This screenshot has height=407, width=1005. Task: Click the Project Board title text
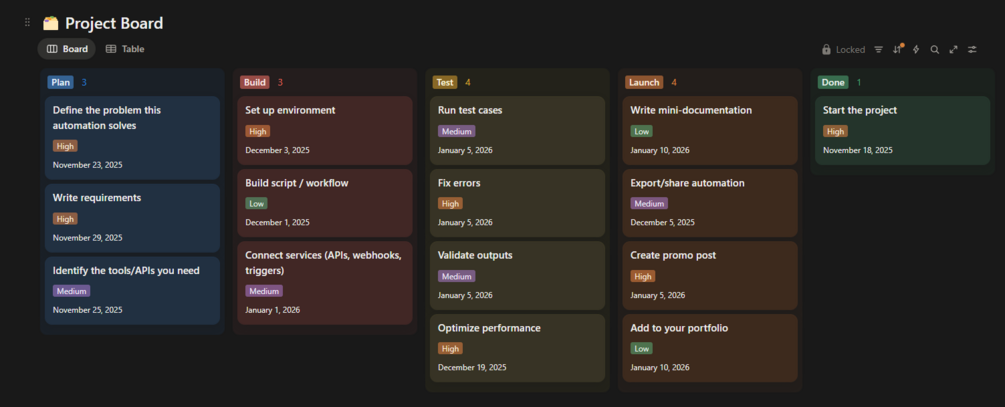click(114, 23)
